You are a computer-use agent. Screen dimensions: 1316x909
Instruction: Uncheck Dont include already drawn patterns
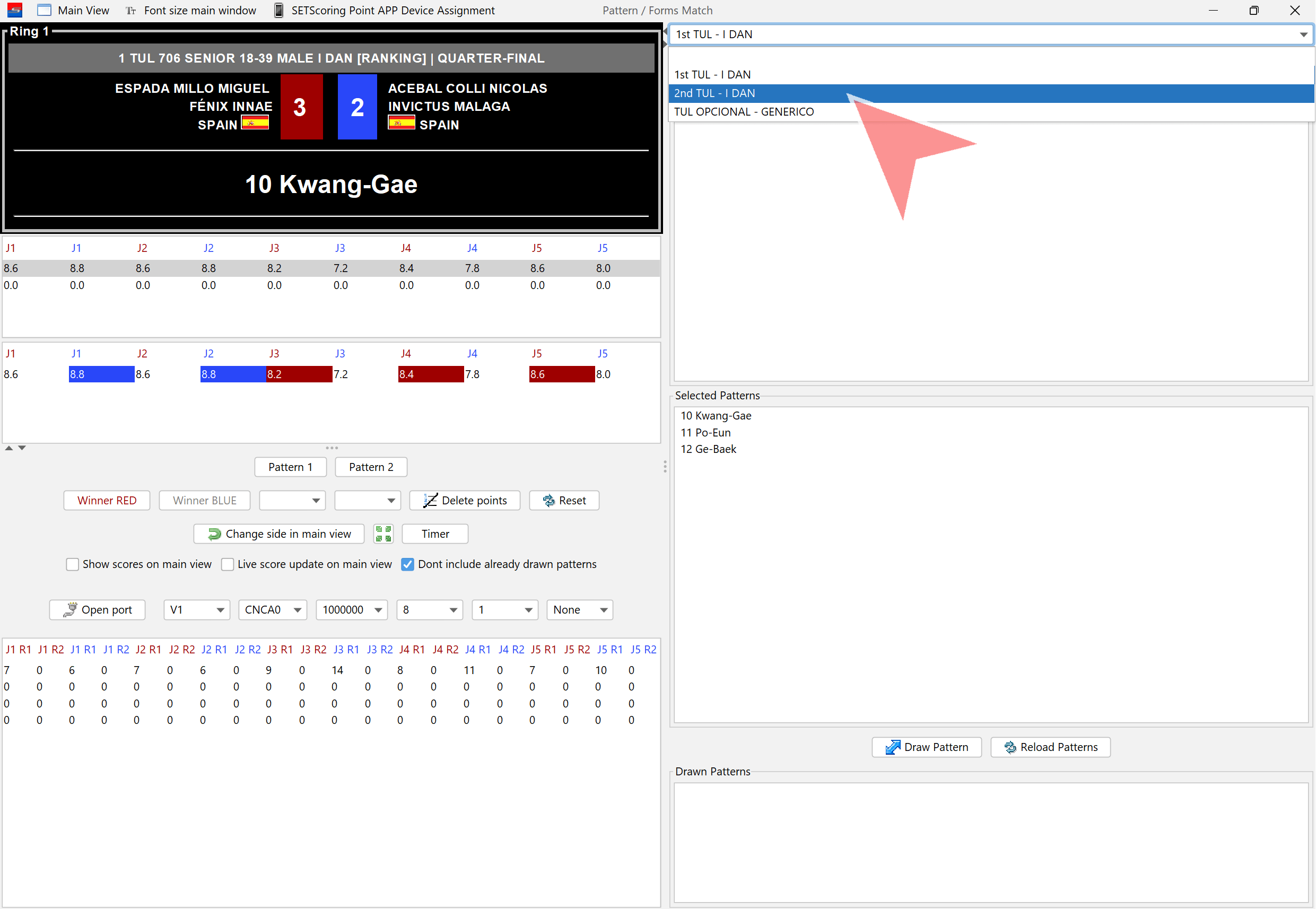(x=407, y=564)
